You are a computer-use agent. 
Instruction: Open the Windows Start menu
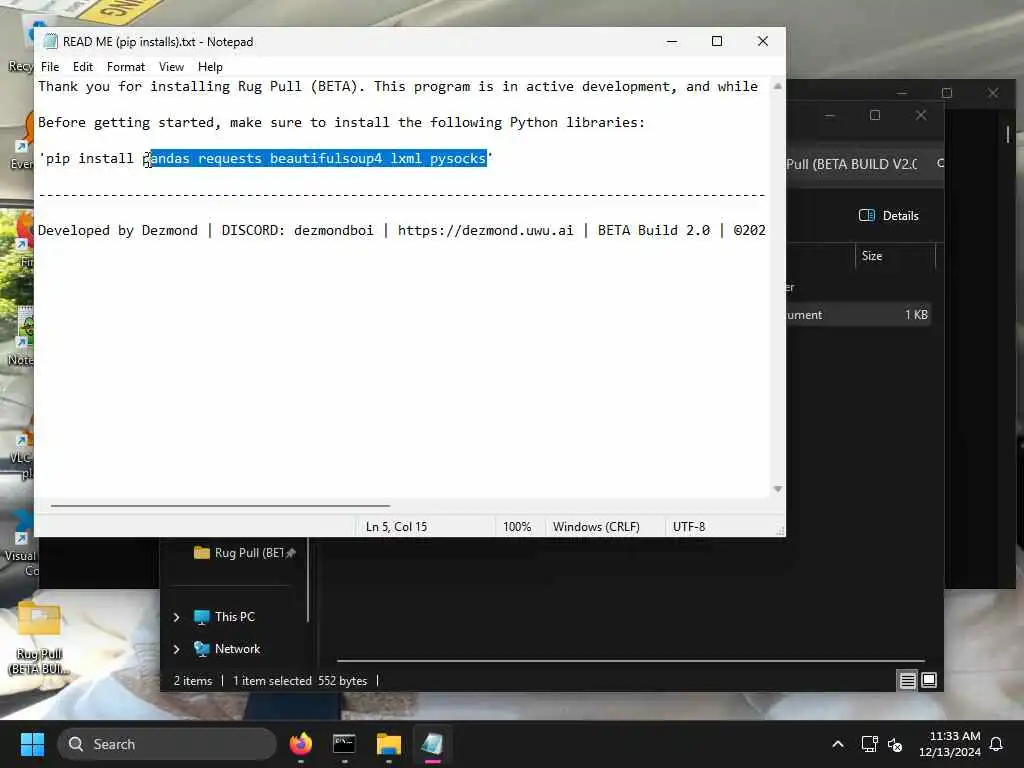coord(32,744)
